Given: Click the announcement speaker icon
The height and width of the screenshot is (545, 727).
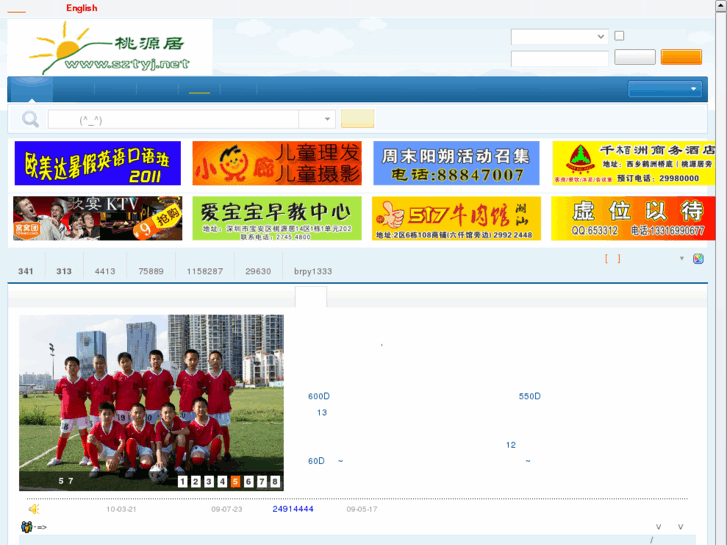Looking at the screenshot, I should pyautogui.click(x=34, y=509).
